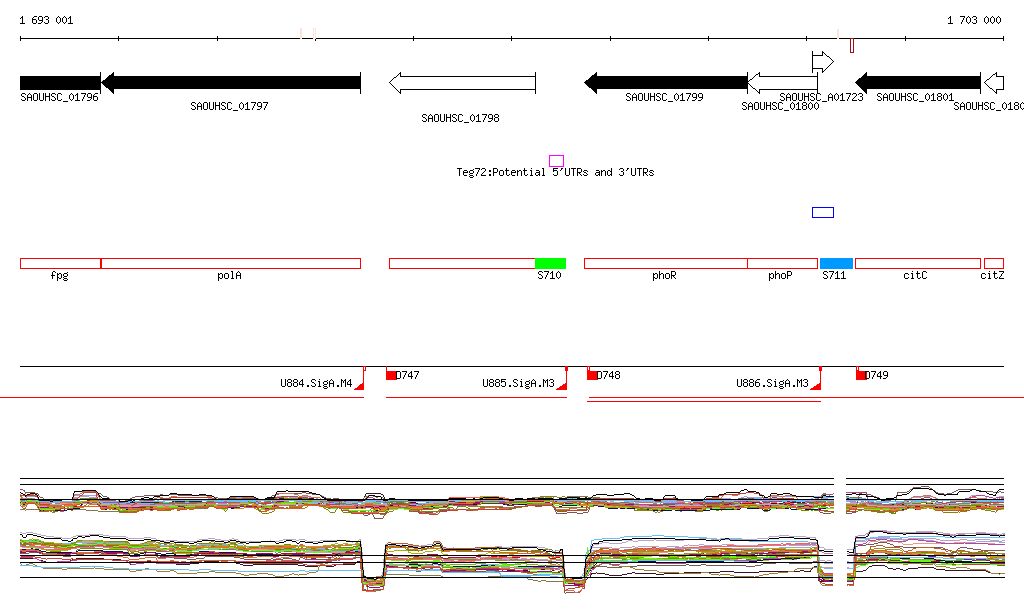Click the phoR gene name text
1024x611 pixels.
(664, 275)
